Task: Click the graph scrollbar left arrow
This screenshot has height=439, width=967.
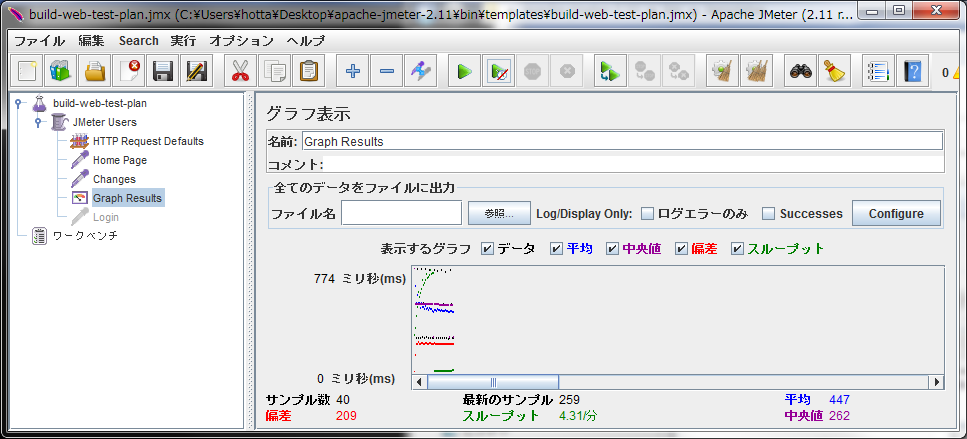Action: click(x=419, y=382)
